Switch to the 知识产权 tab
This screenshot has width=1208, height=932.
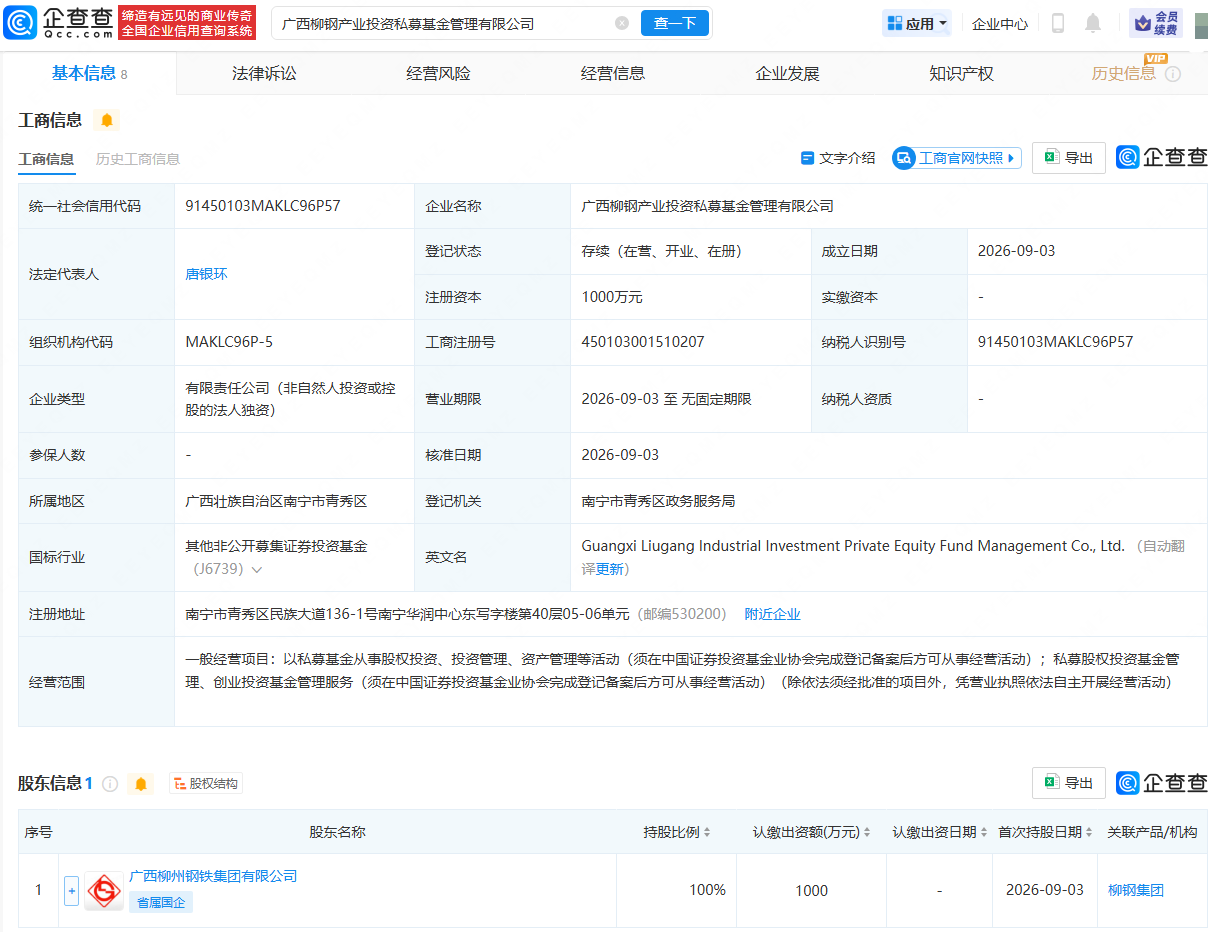tap(961, 73)
